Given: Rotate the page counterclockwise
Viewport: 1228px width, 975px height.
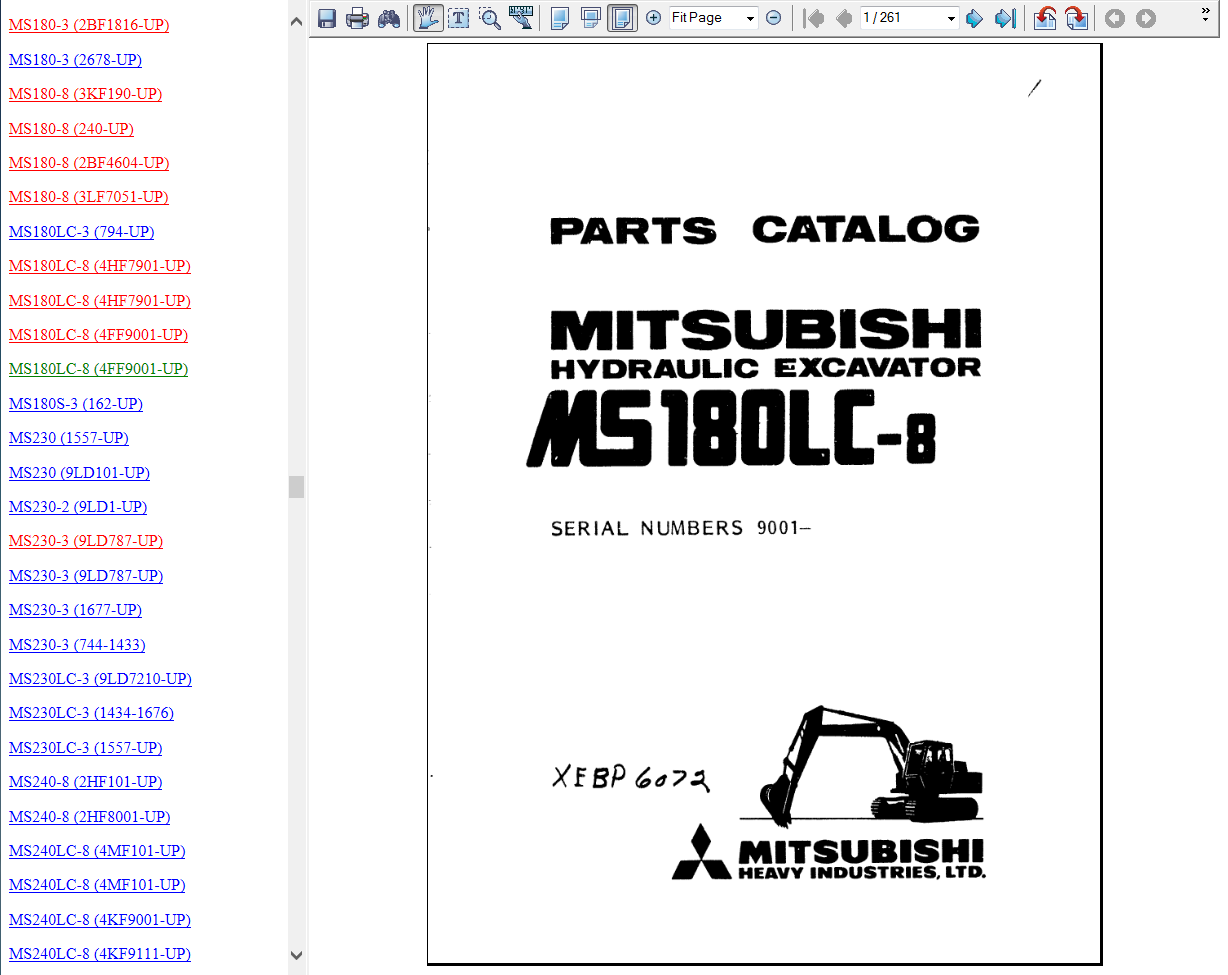Looking at the screenshot, I should click(x=1045, y=18).
